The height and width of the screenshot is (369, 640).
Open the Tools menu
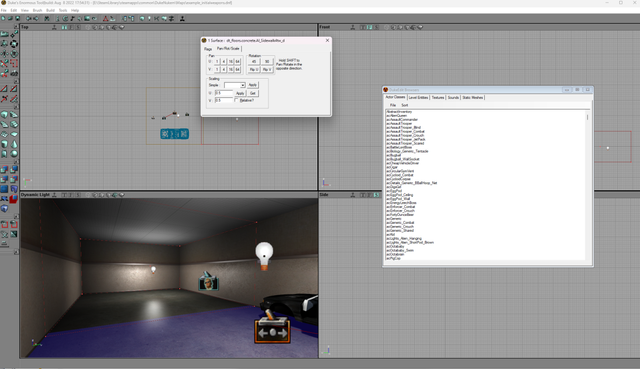(x=63, y=10)
